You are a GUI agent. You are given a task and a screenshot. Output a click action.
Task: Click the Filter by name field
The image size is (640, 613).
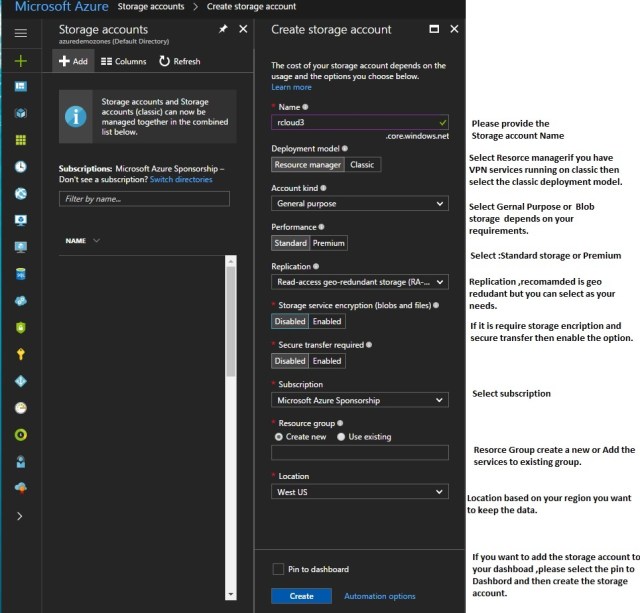point(144,199)
